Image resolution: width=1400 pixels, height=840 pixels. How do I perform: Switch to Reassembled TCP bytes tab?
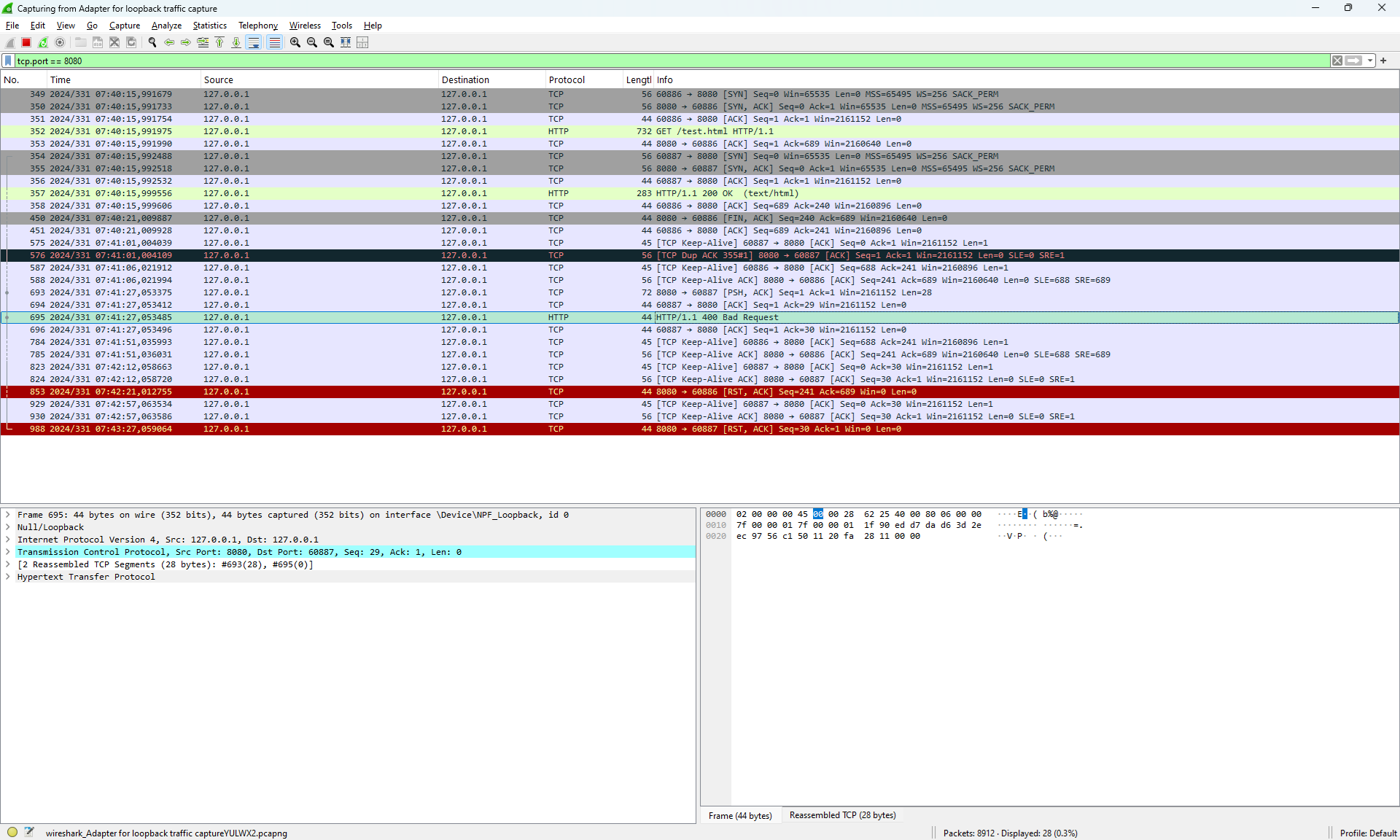point(842,815)
